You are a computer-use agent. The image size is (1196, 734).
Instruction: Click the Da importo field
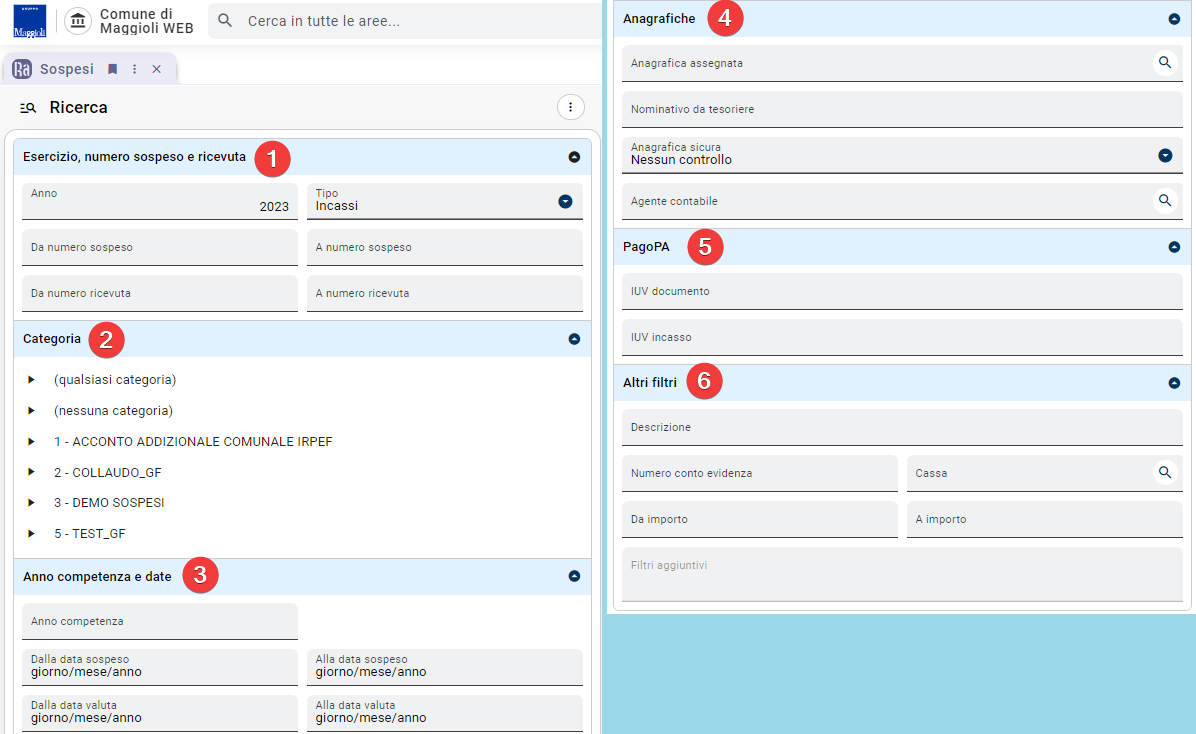760,519
